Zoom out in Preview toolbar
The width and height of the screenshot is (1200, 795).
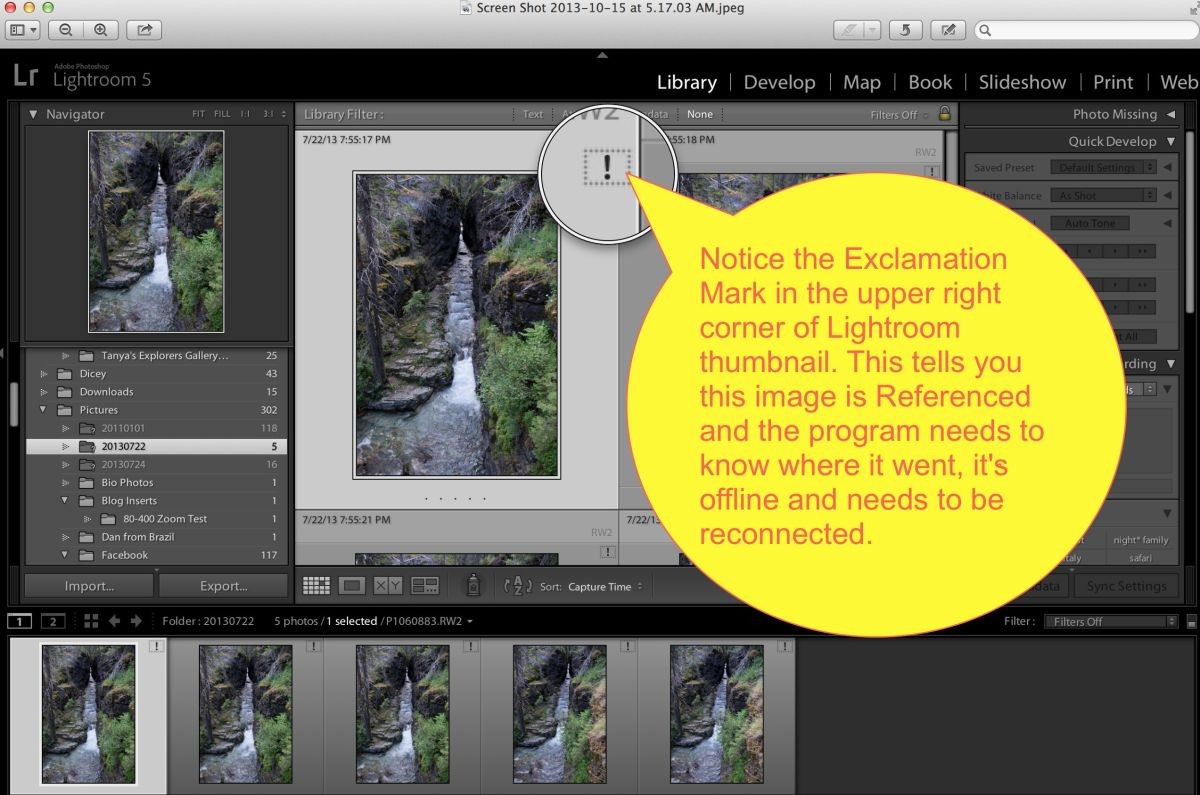point(65,30)
